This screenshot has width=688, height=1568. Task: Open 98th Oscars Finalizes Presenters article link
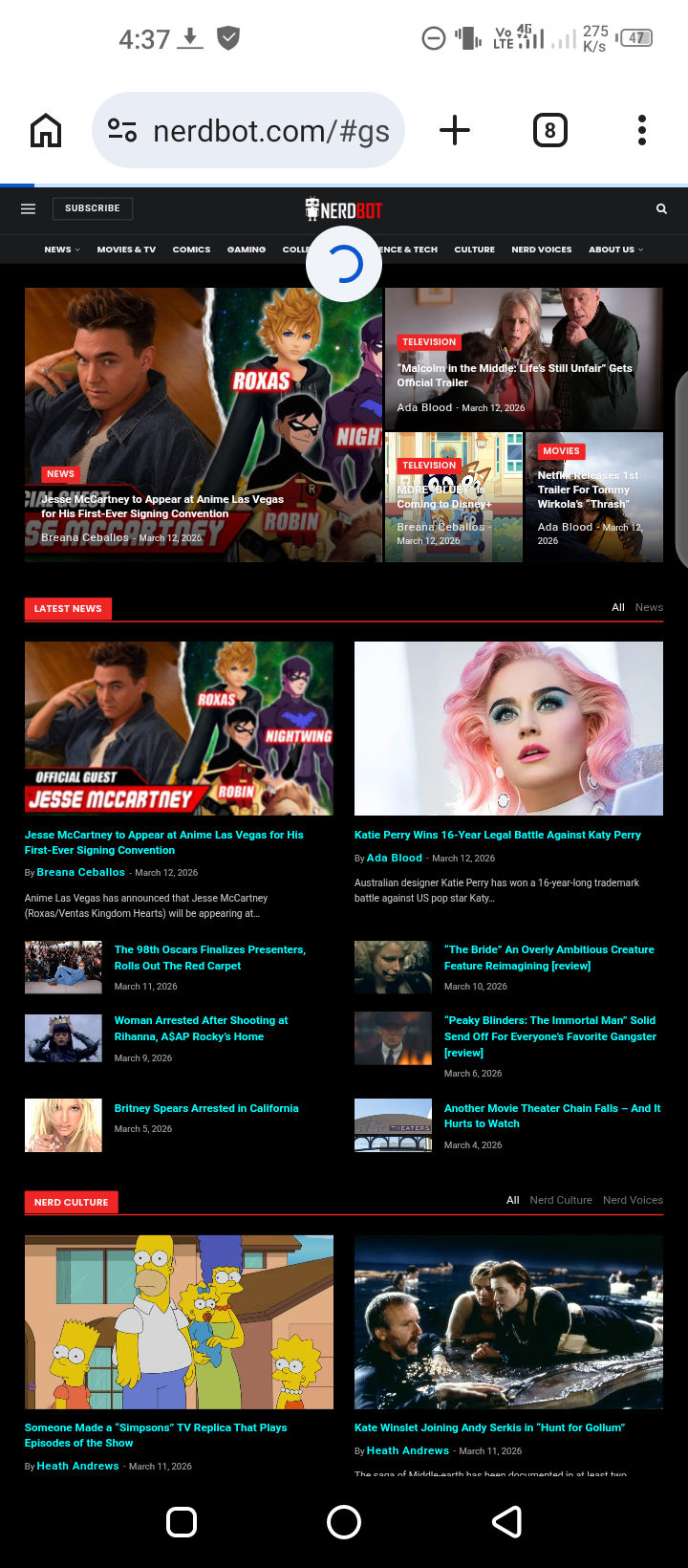tap(210, 958)
